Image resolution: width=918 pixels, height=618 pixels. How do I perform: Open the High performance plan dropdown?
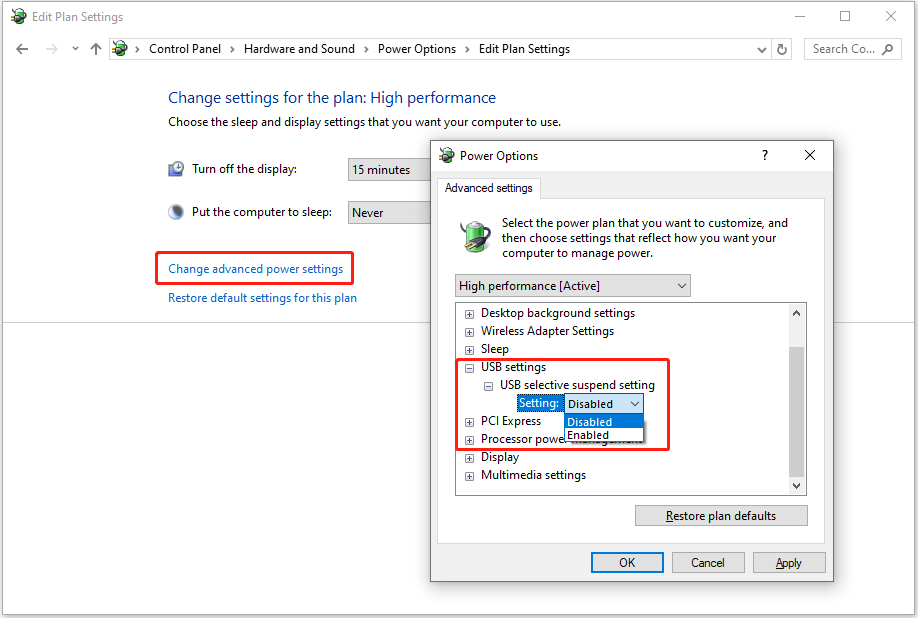point(572,286)
